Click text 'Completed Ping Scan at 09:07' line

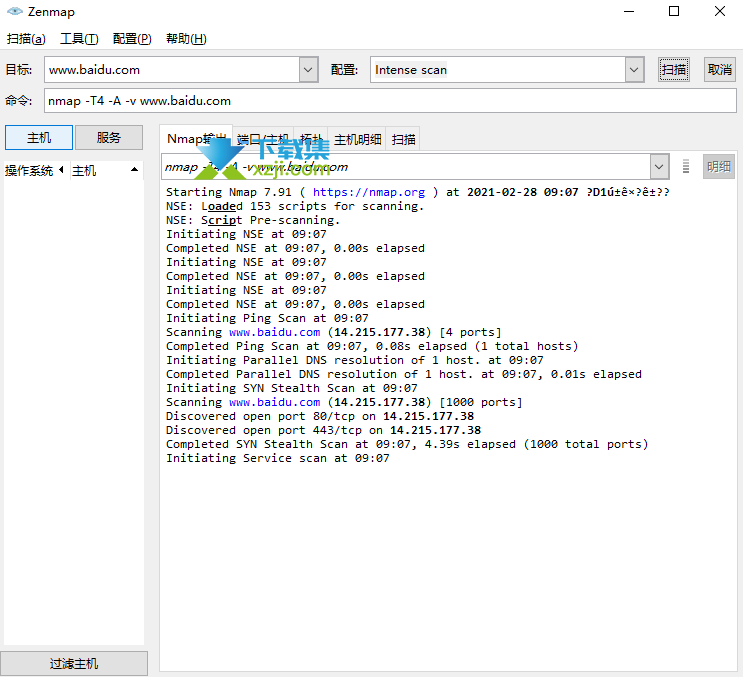pos(372,346)
